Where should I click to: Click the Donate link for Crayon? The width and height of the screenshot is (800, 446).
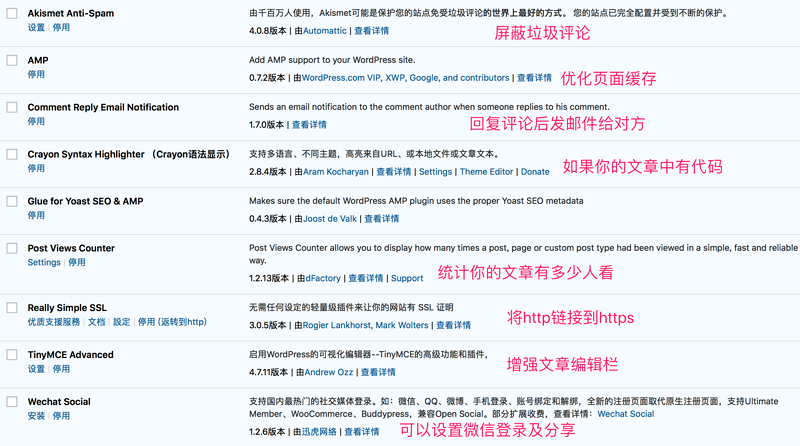click(535, 172)
